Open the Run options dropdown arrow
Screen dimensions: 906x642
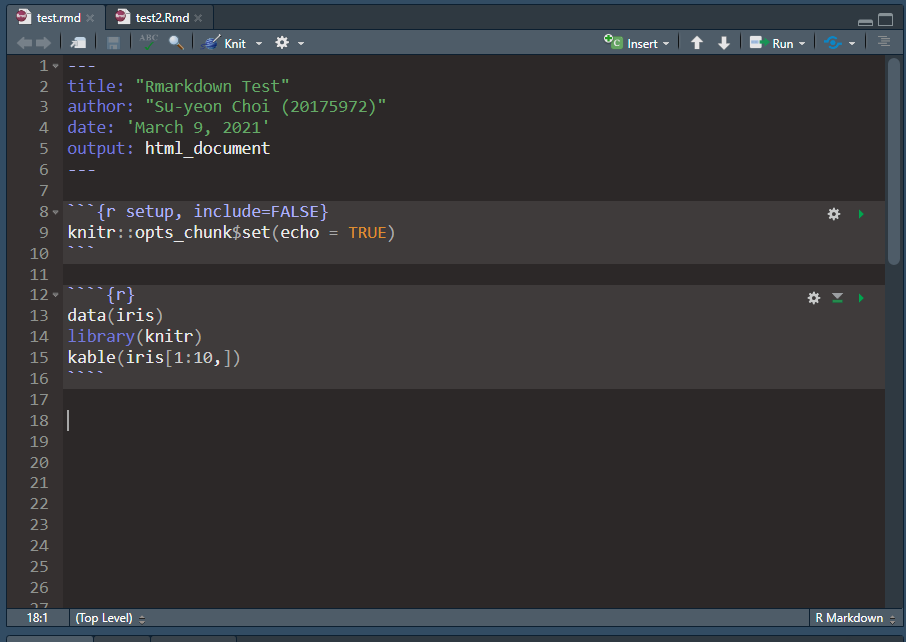click(802, 44)
